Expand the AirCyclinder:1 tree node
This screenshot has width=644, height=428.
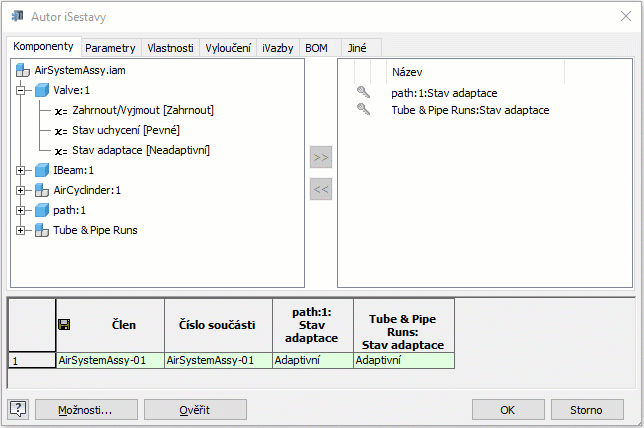pos(21,191)
